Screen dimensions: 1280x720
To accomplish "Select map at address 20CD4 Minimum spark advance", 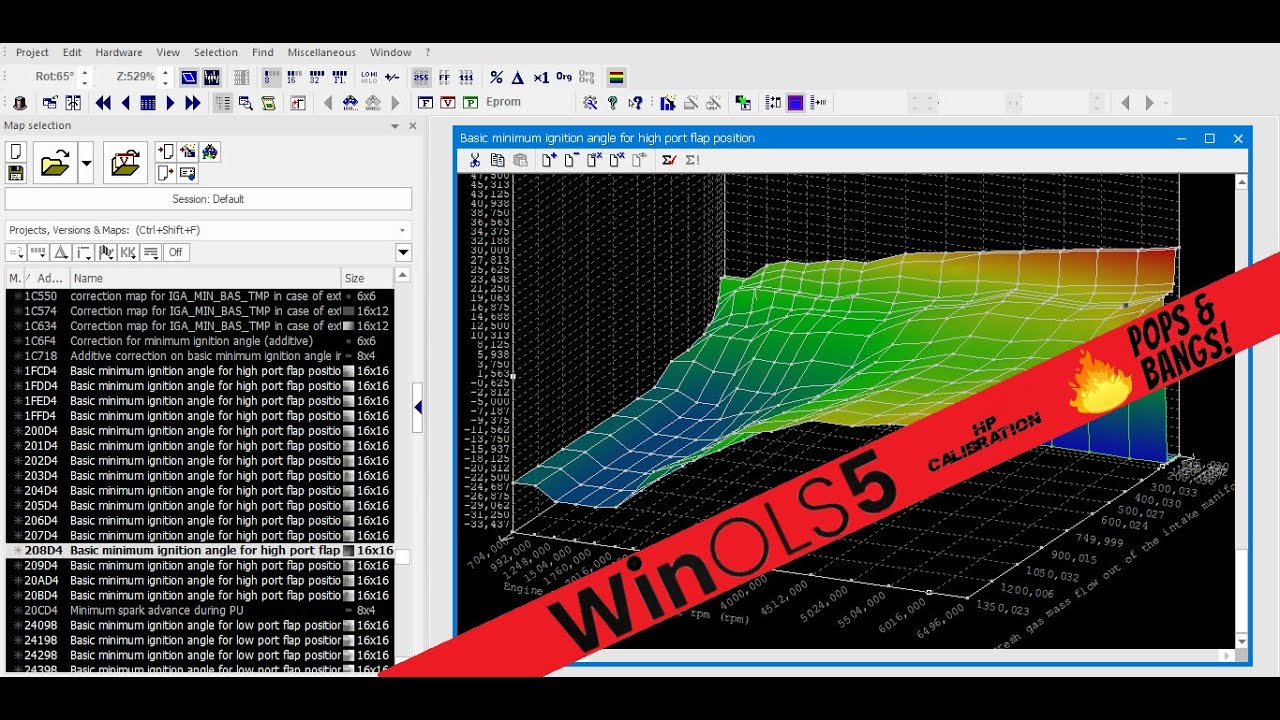I will point(200,610).
